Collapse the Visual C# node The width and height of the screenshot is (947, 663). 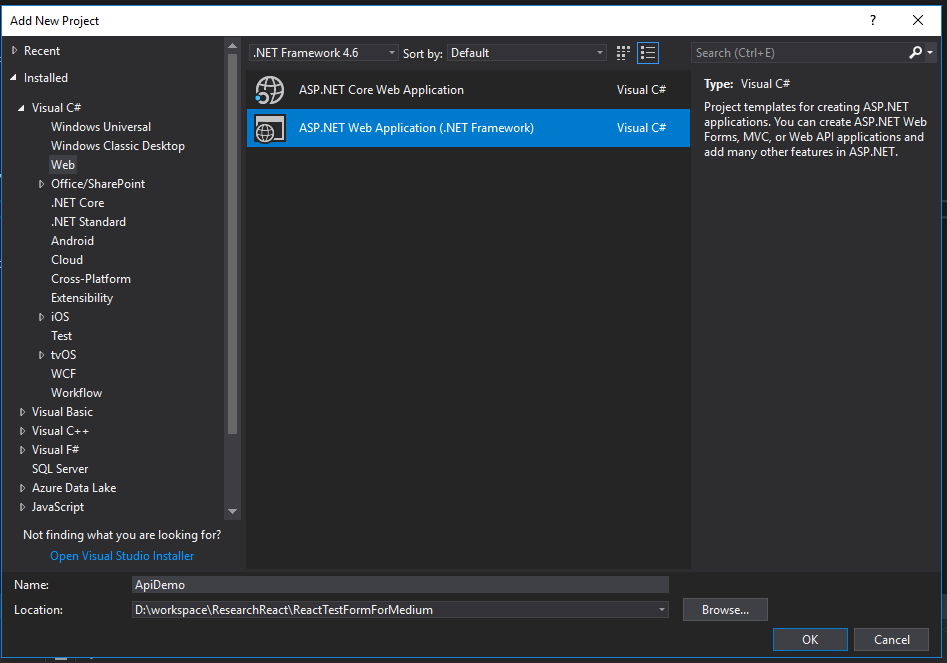21,107
